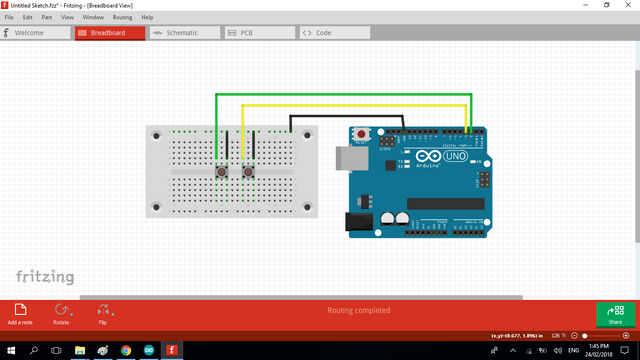Open Arduino IDE from the taskbar
This screenshot has width=640, height=360.
pyautogui.click(x=149, y=350)
